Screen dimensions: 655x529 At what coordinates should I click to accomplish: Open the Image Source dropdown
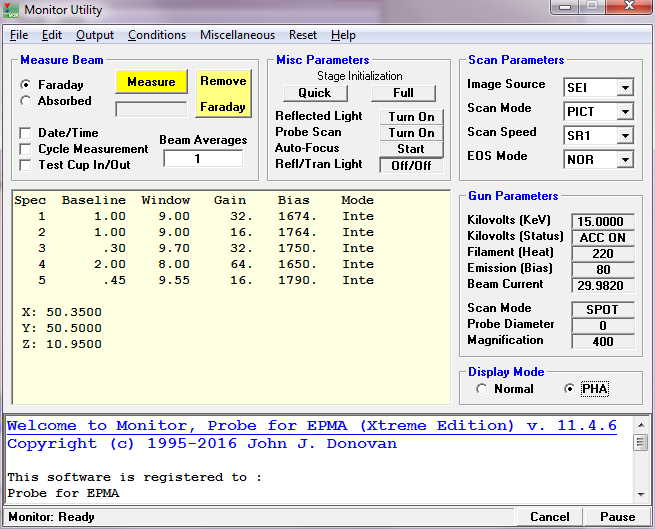(x=625, y=88)
